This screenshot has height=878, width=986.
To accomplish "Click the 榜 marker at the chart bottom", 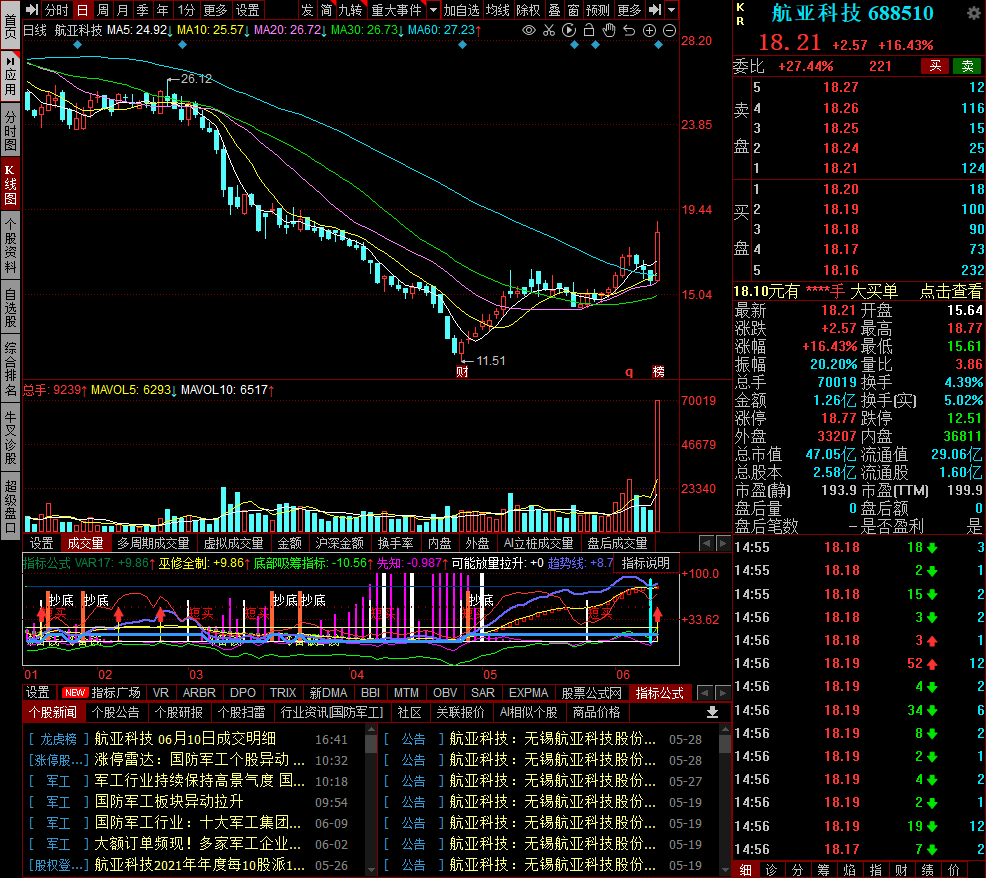I will (x=658, y=372).
